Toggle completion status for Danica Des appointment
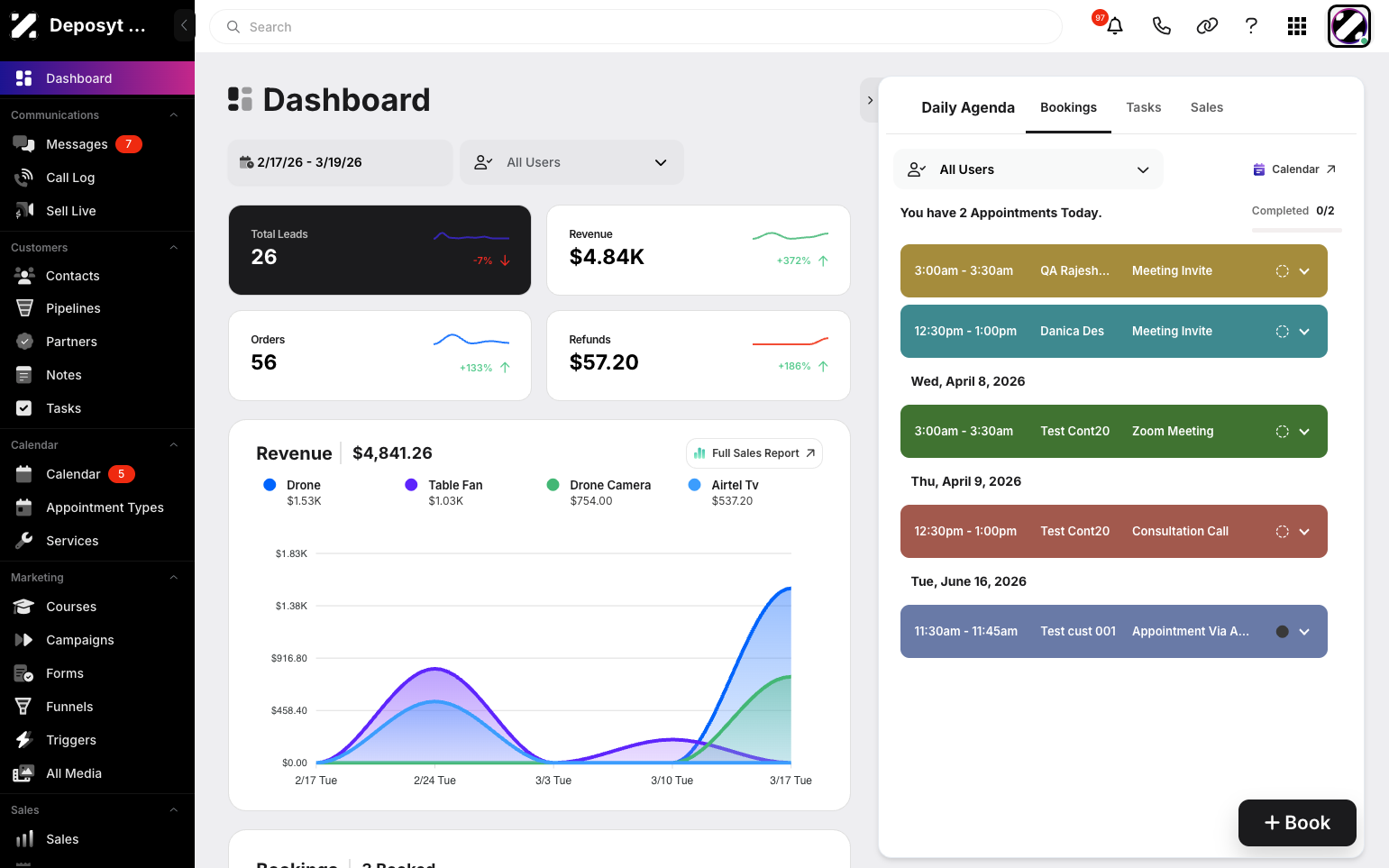Screen dimensions: 1389x868 click(x=1282, y=332)
